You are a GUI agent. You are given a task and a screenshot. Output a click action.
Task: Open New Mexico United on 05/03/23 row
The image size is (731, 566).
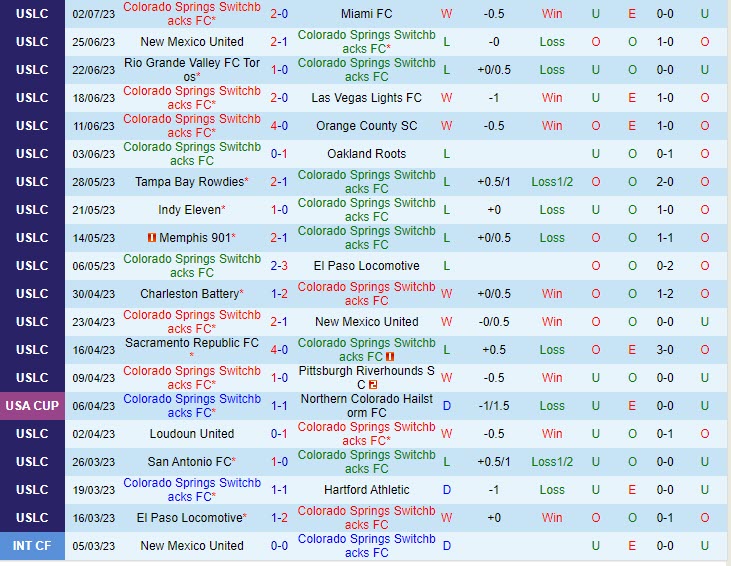coord(192,545)
